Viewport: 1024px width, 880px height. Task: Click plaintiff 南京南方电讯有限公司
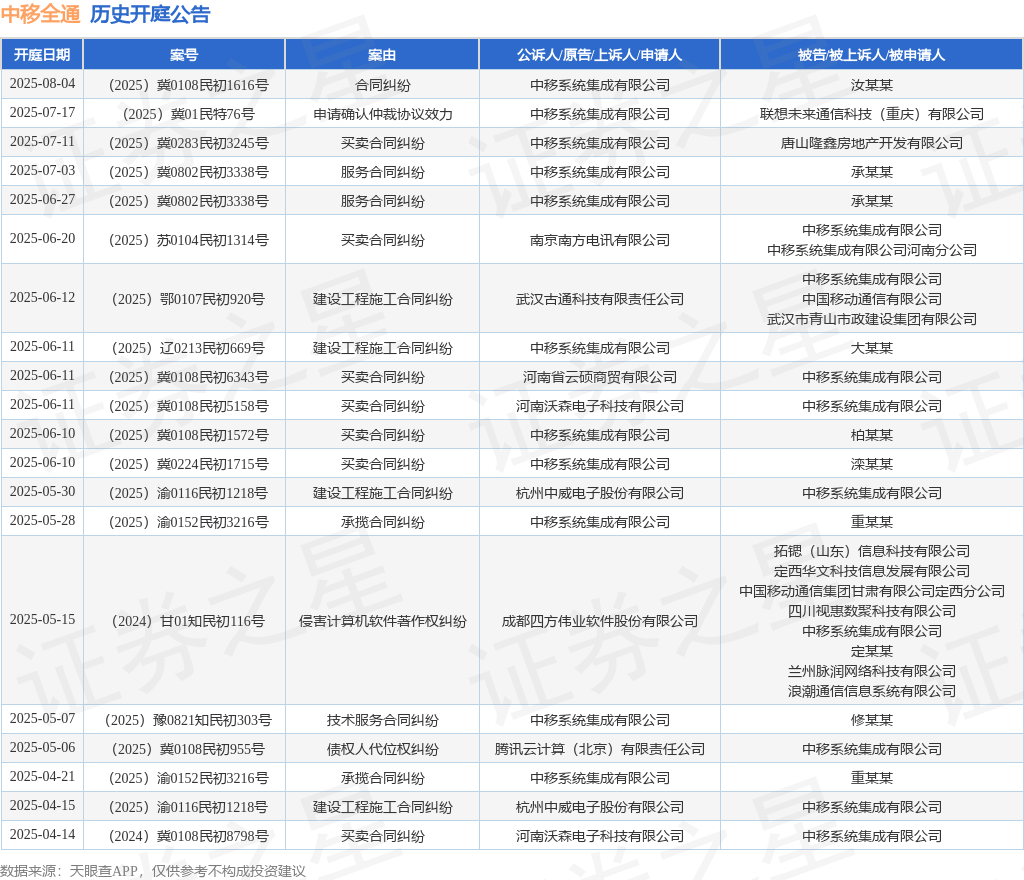[x=600, y=240]
